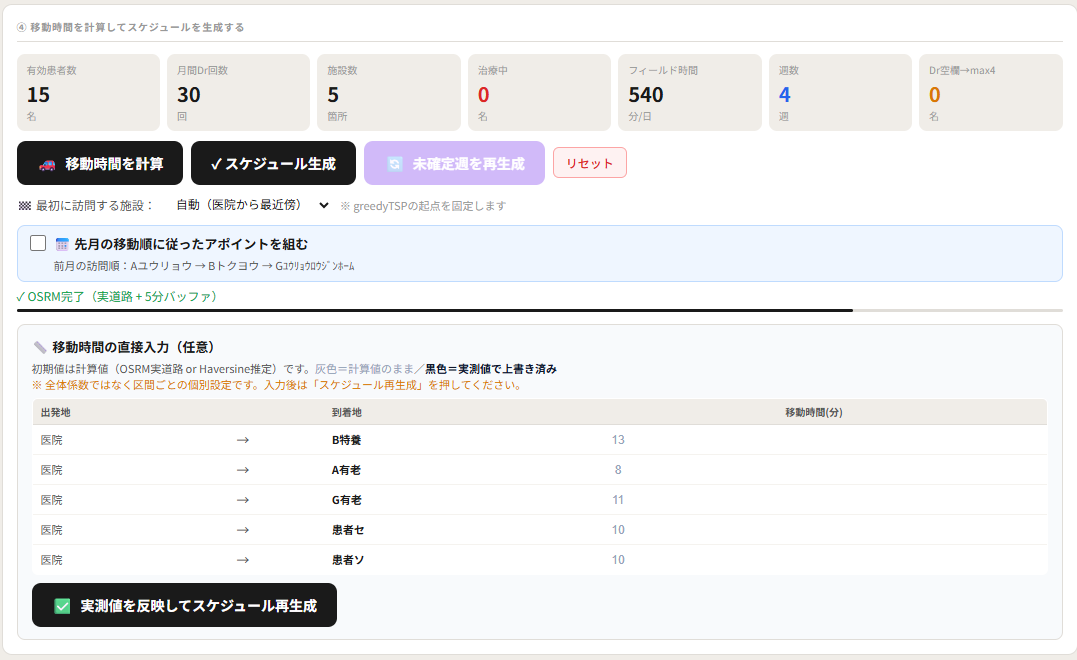Click the arrow icon in the A有老 row
The image size is (1077, 660).
click(242, 470)
